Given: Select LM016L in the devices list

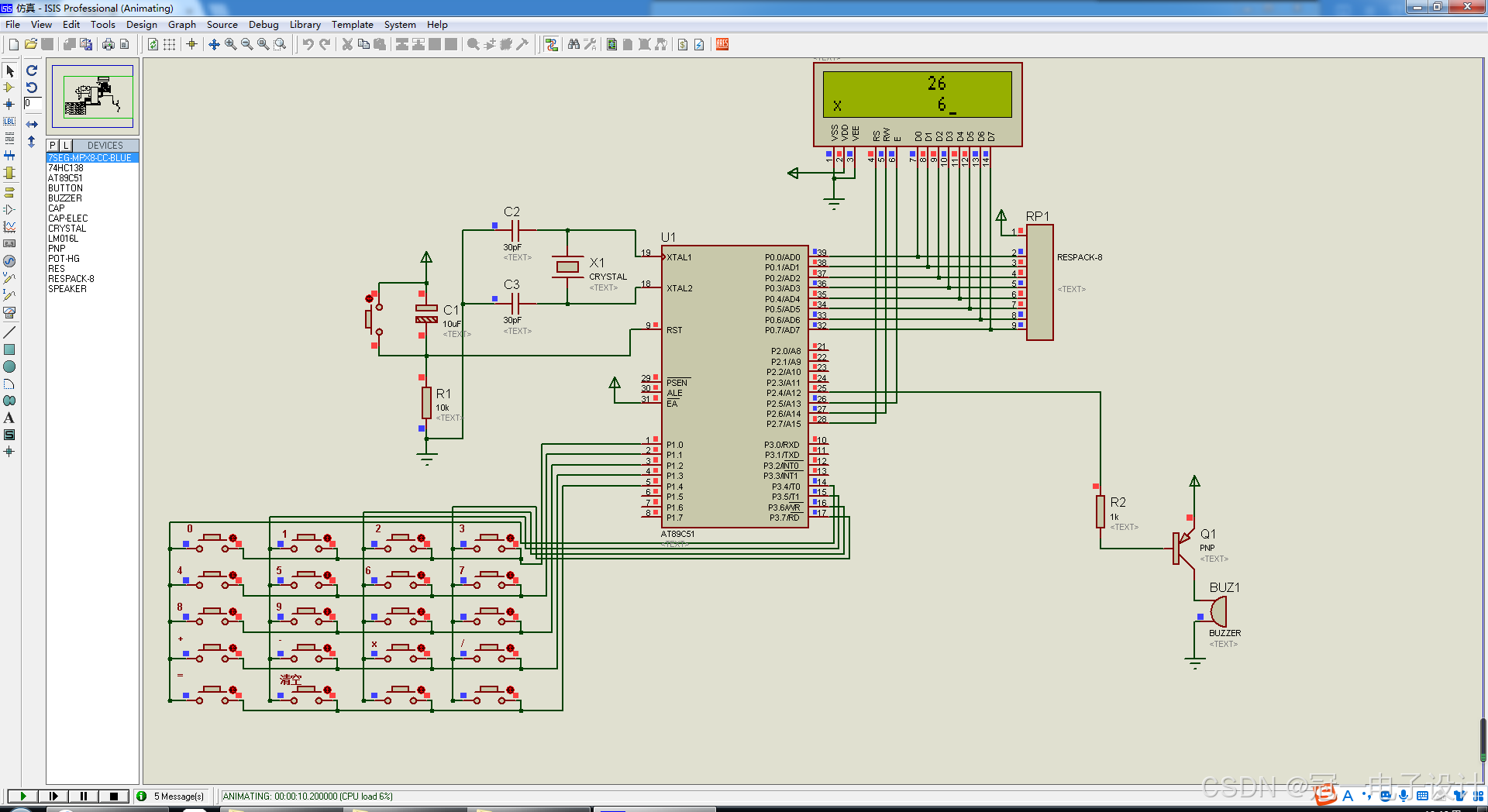Looking at the screenshot, I should click(x=64, y=239).
